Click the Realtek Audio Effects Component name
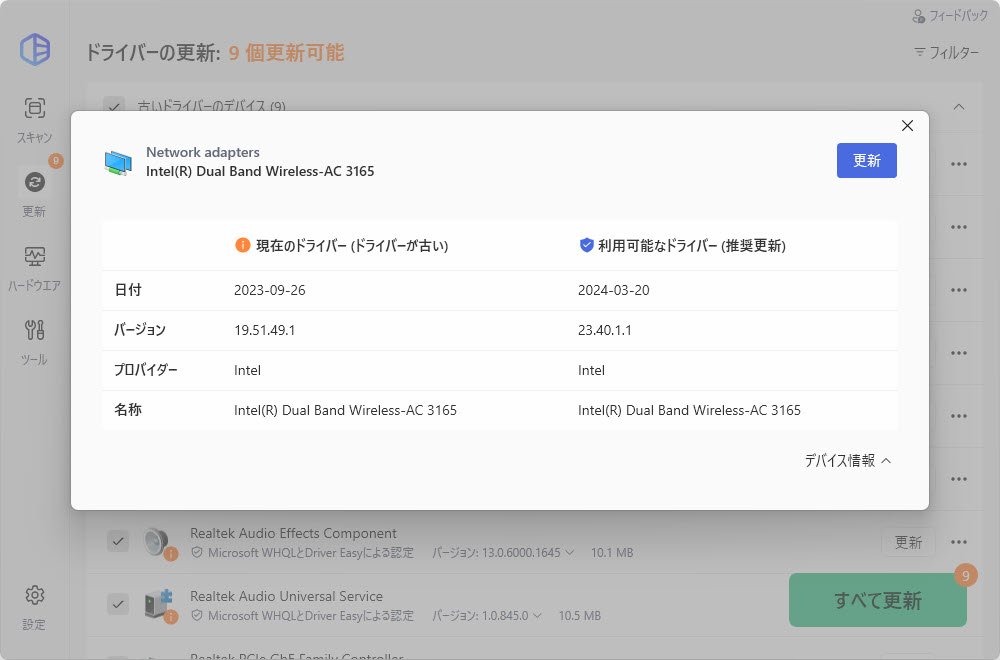This screenshot has height=660, width=1000. point(293,533)
